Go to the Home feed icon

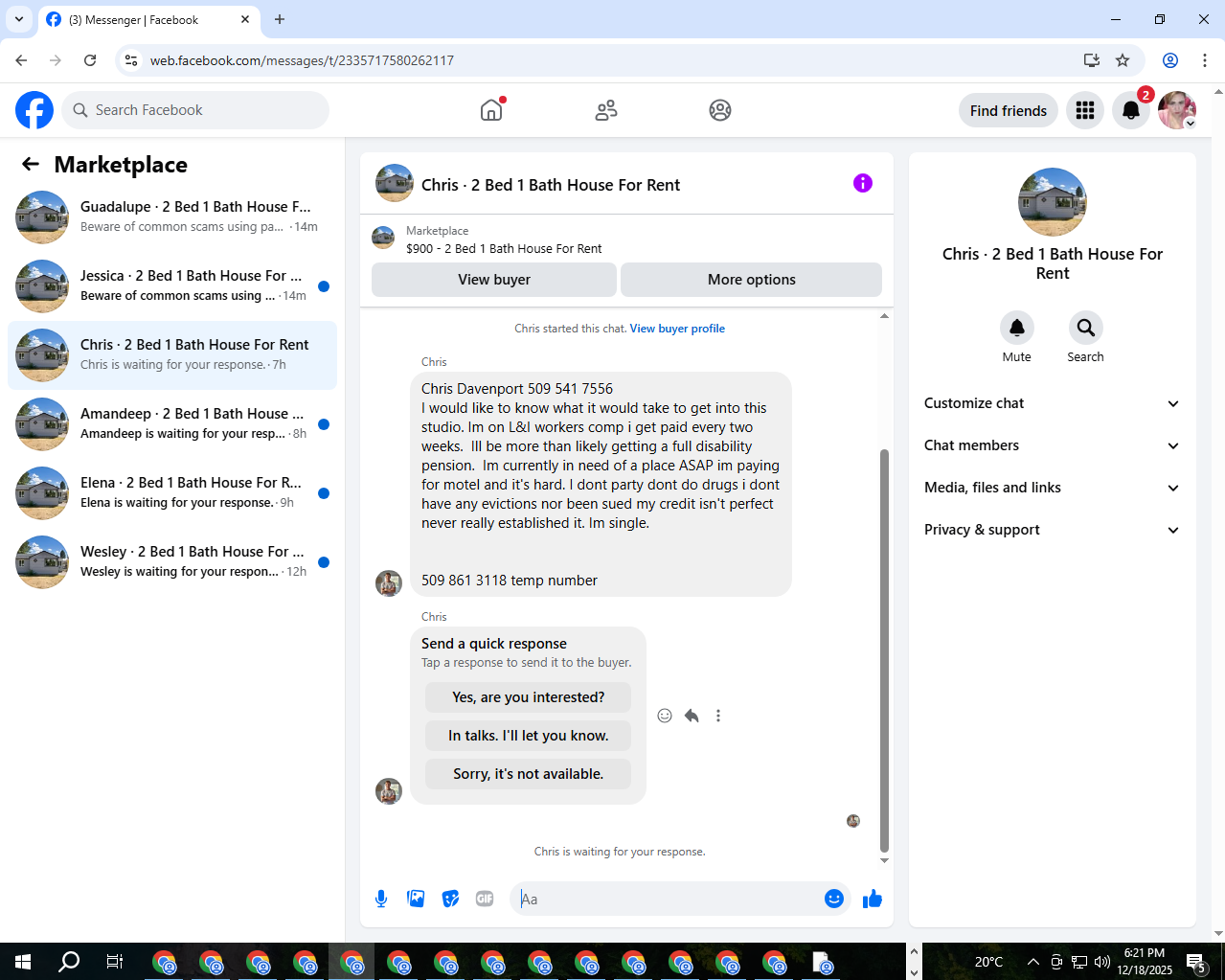[x=491, y=110]
